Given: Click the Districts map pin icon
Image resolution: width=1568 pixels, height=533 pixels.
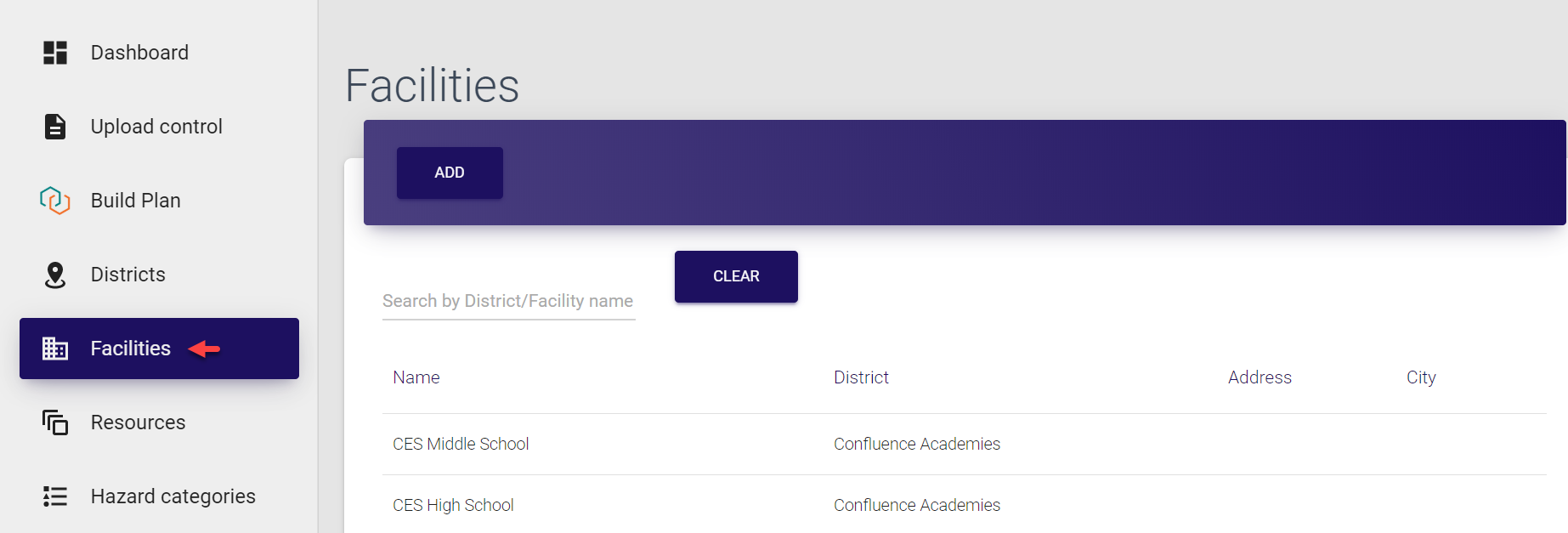Looking at the screenshot, I should coord(55,275).
